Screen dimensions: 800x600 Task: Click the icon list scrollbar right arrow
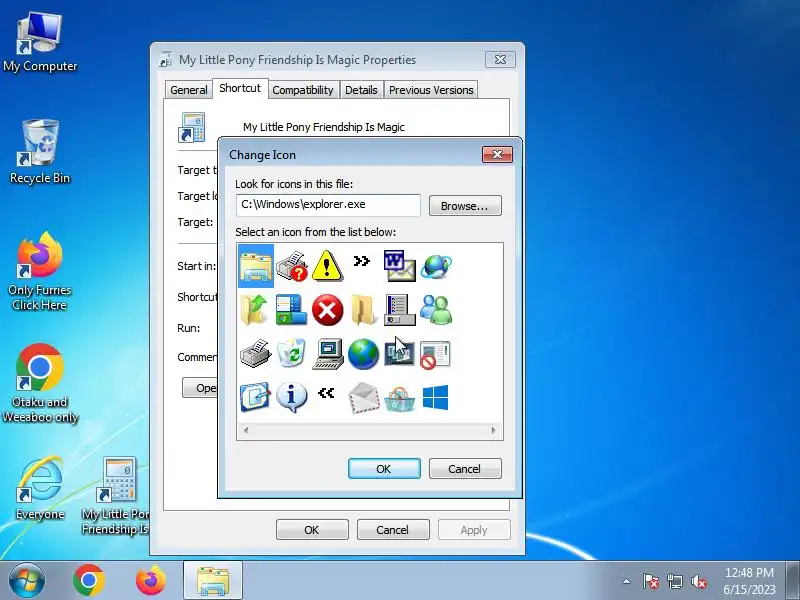click(x=493, y=430)
